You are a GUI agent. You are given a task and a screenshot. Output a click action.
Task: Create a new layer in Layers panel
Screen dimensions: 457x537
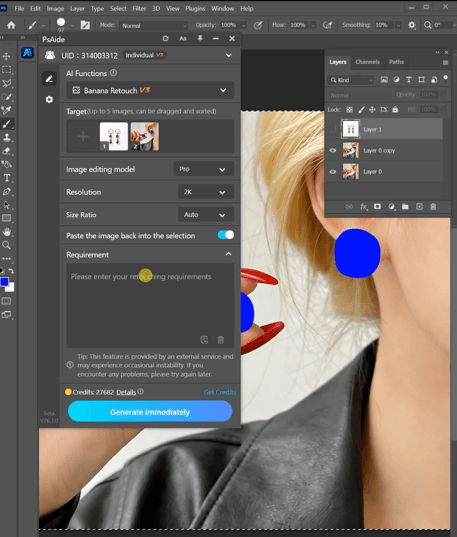pos(419,207)
